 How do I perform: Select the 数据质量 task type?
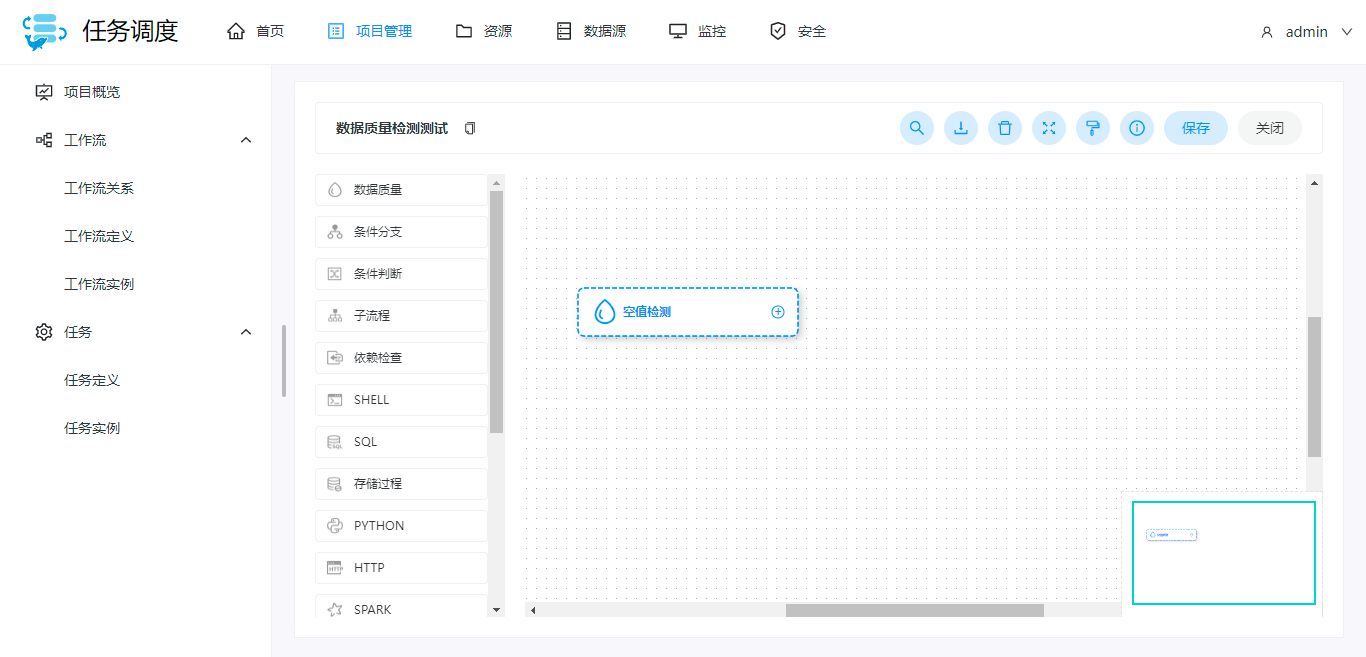(401, 190)
